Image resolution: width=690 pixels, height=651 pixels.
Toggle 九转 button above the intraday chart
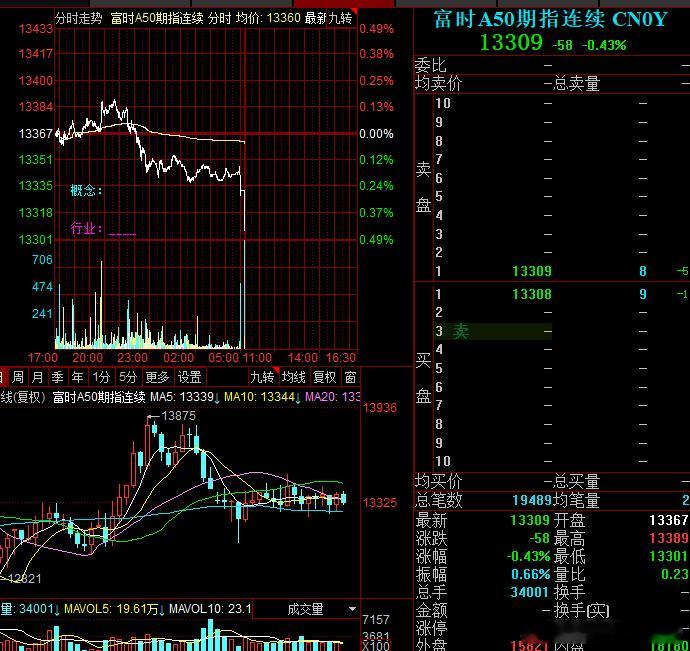[341, 18]
